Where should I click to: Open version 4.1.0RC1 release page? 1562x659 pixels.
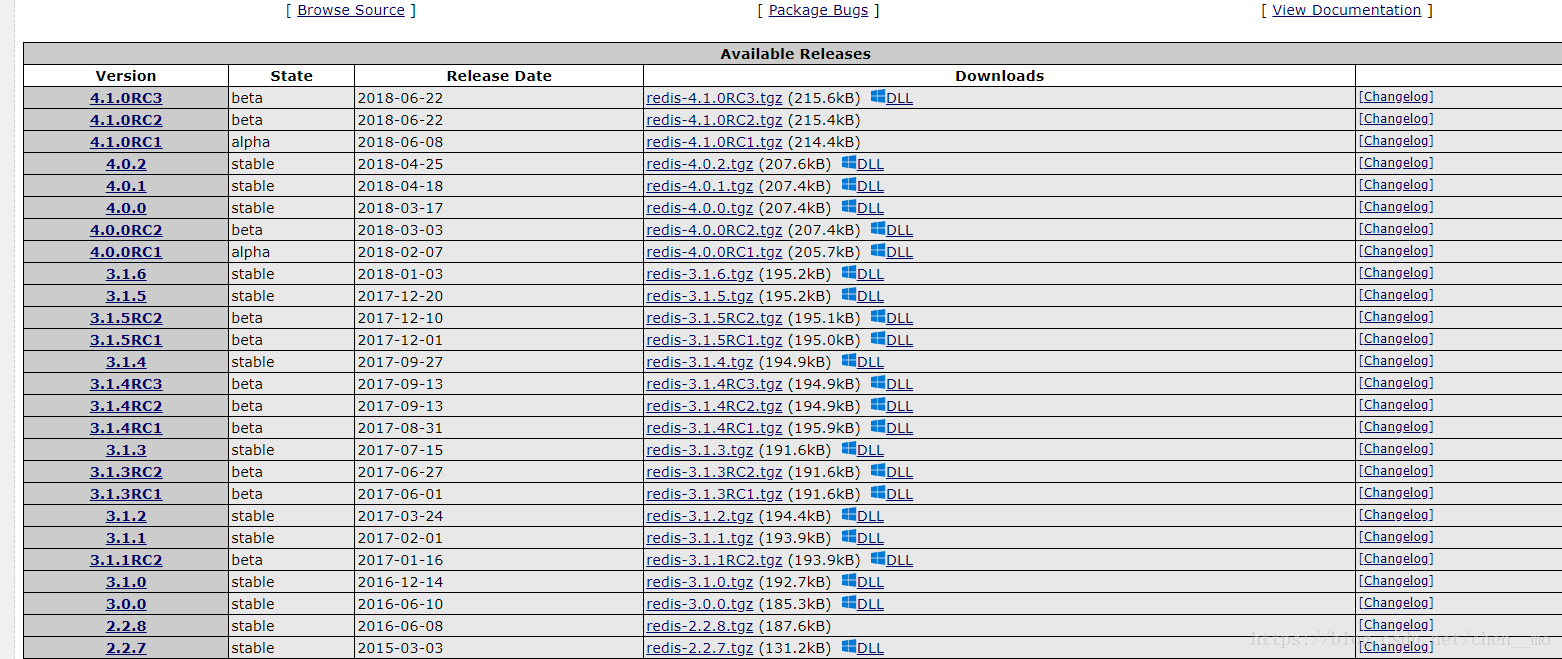point(126,142)
